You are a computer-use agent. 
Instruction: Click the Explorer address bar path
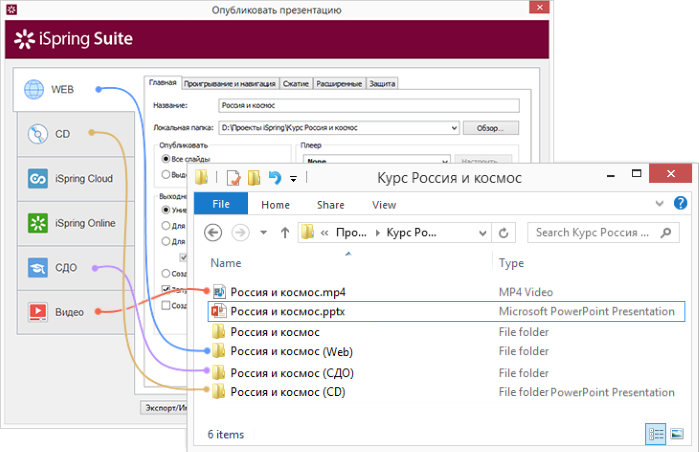point(395,233)
